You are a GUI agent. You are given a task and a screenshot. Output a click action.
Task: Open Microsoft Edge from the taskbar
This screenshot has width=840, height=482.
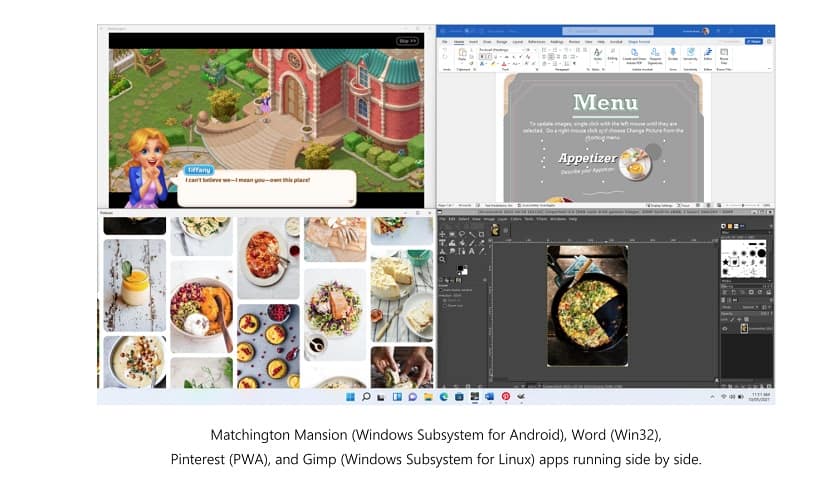point(444,396)
